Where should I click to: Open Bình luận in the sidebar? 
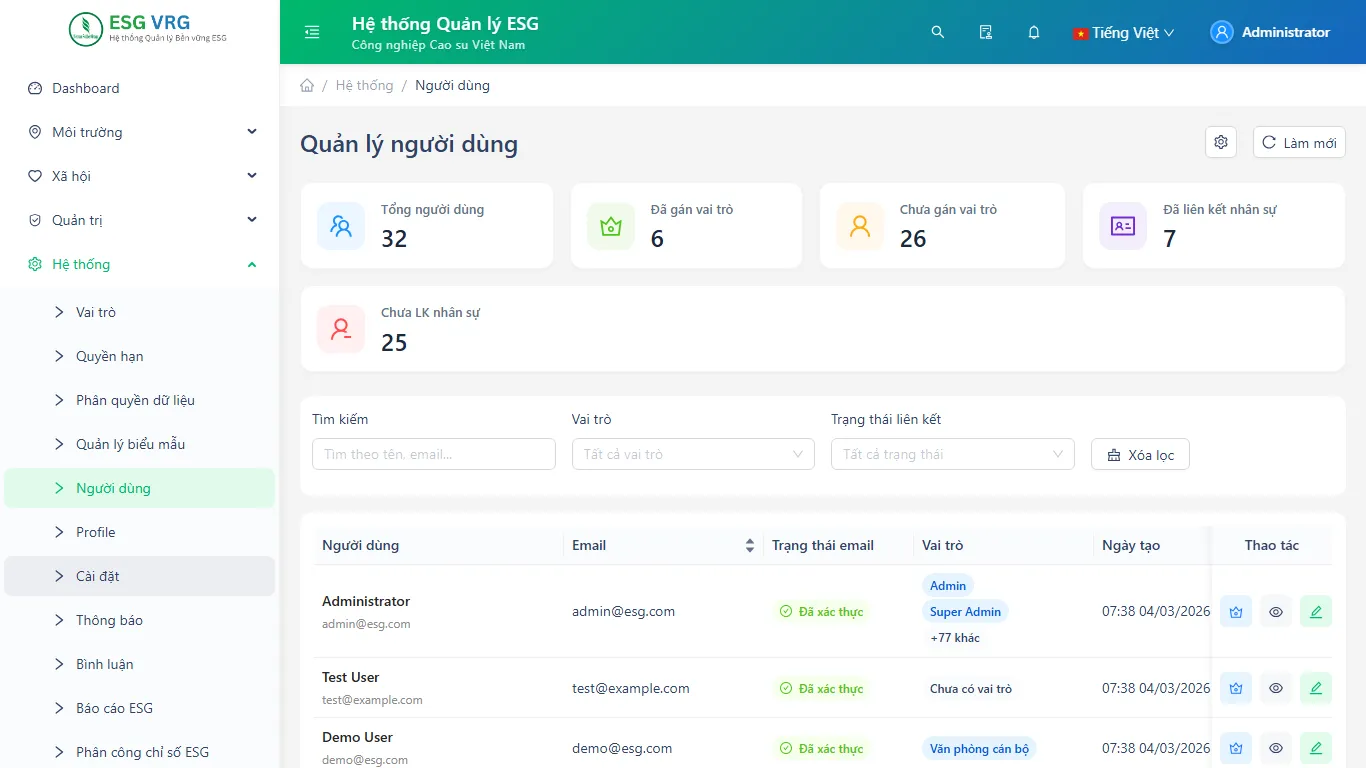(x=140, y=664)
